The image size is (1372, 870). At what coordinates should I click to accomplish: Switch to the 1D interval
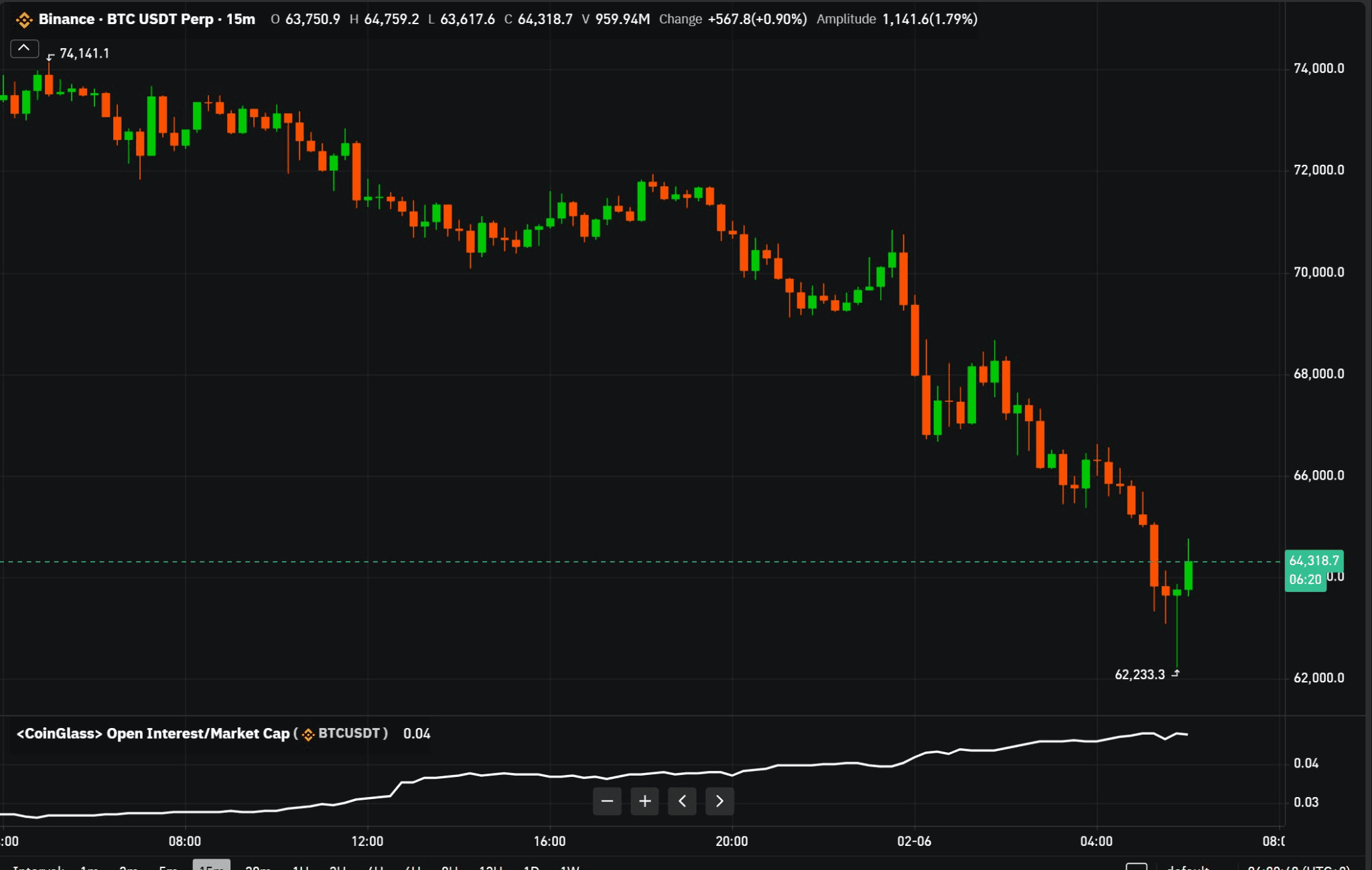point(531,867)
